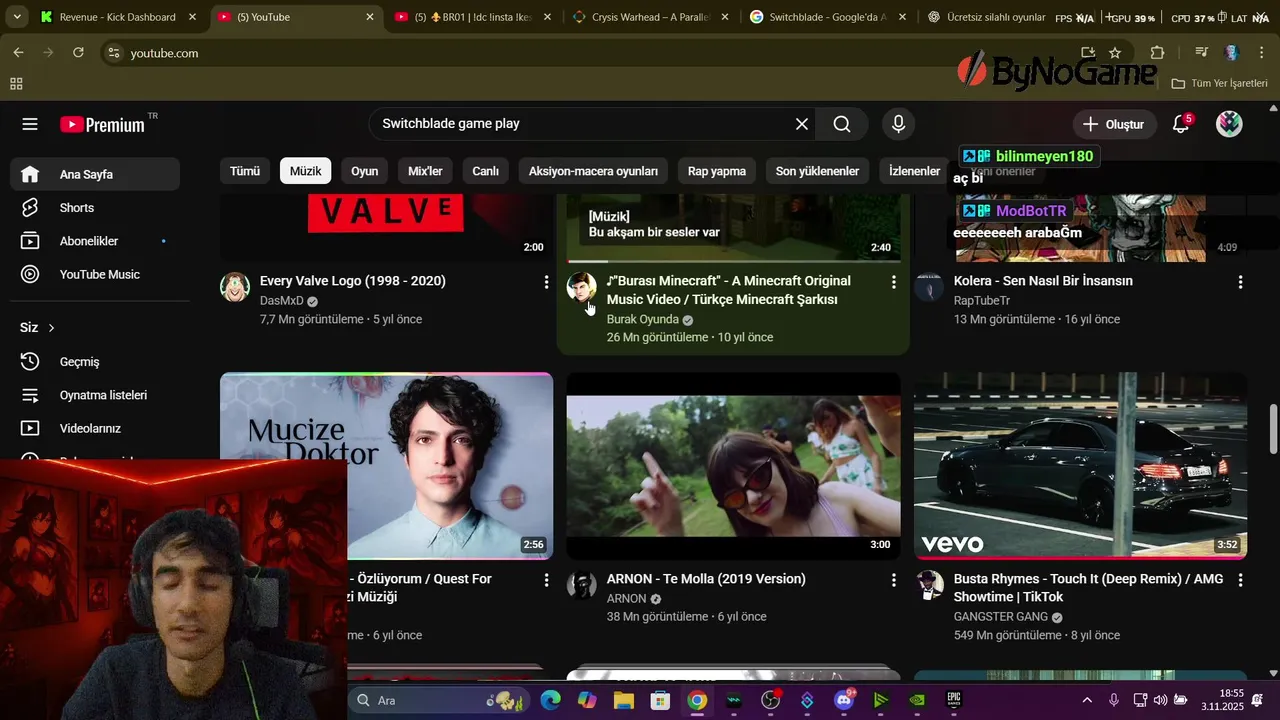Visit the GANGSTER GANG channel avatar
1280x720 pixels.
pyautogui.click(x=929, y=585)
